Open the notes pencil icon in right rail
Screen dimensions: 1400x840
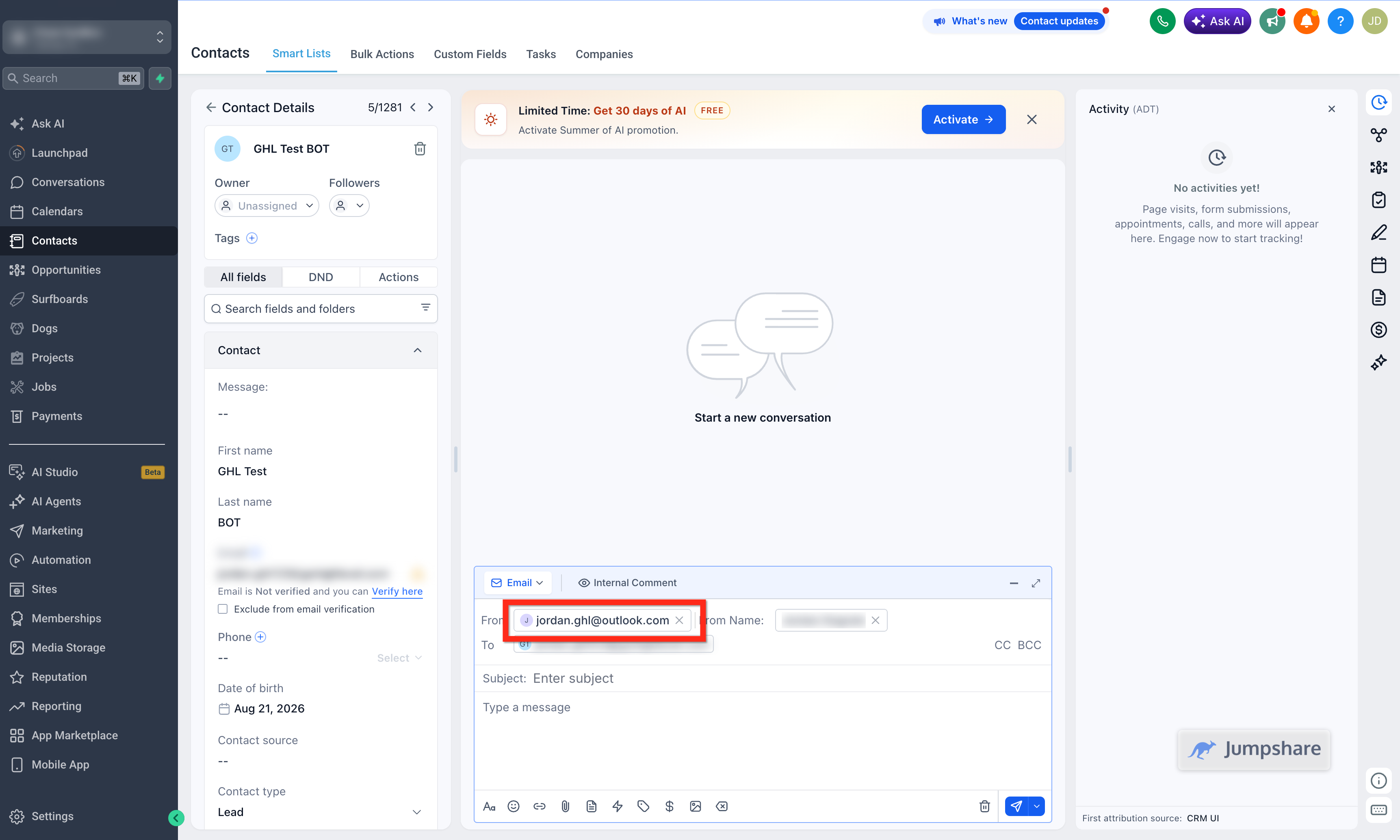(1378, 232)
